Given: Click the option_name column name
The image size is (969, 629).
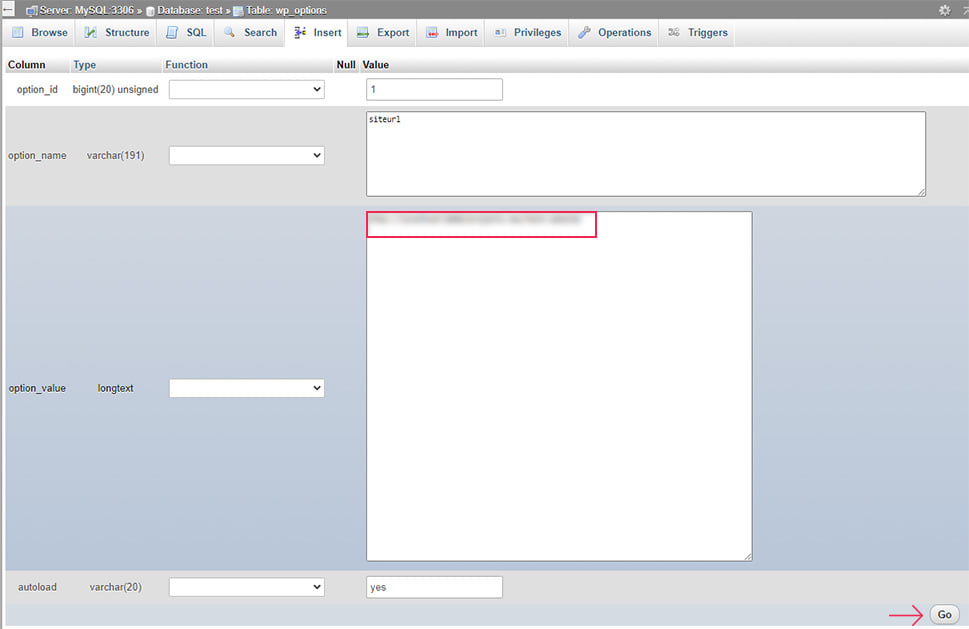Looking at the screenshot, I should pyautogui.click(x=37, y=155).
